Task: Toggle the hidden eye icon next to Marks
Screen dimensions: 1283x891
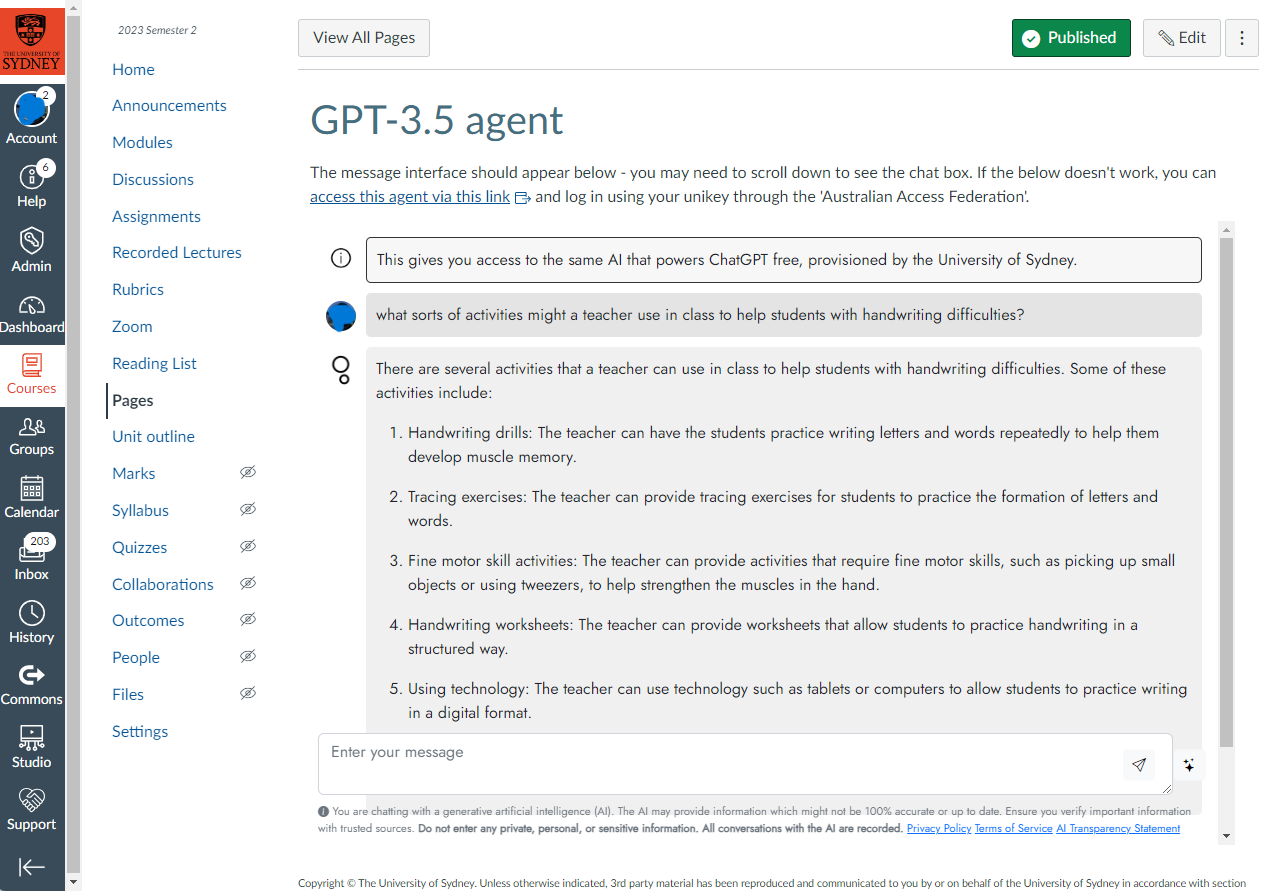Action: click(248, 473)
